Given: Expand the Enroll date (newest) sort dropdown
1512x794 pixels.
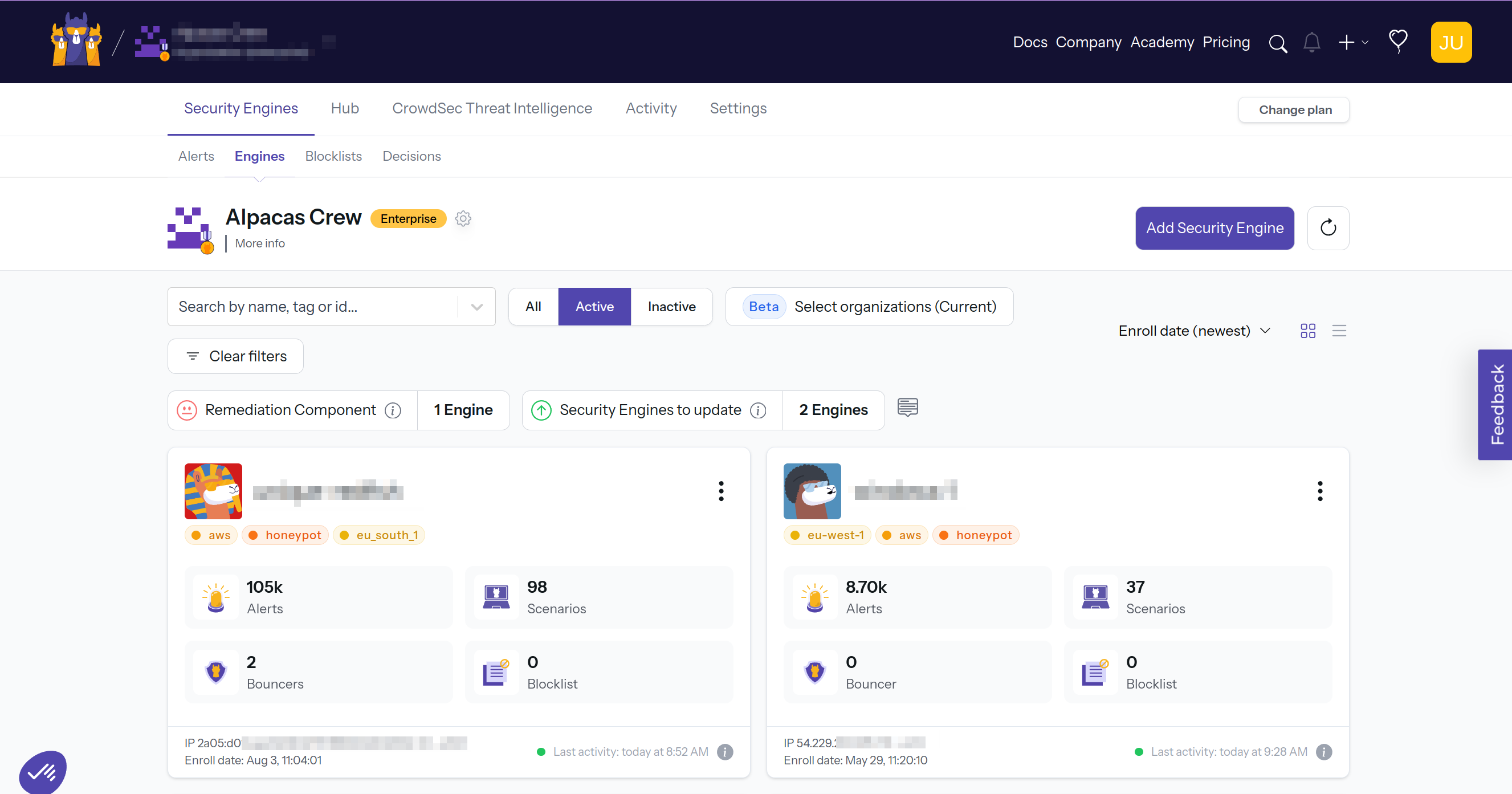Looking at the screenshot, I should [x=1194, y=331].
